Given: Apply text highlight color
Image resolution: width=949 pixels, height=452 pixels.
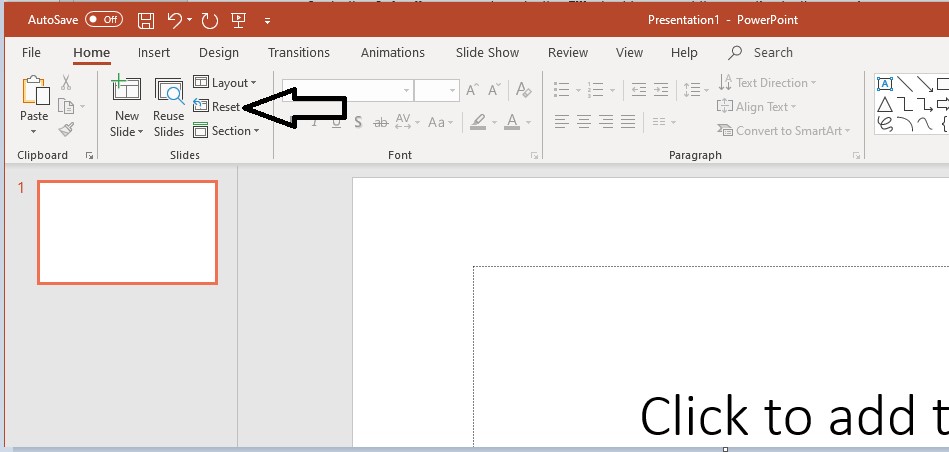Looking at the screenshot, I should pyautogui.click(x=478, y=122).
